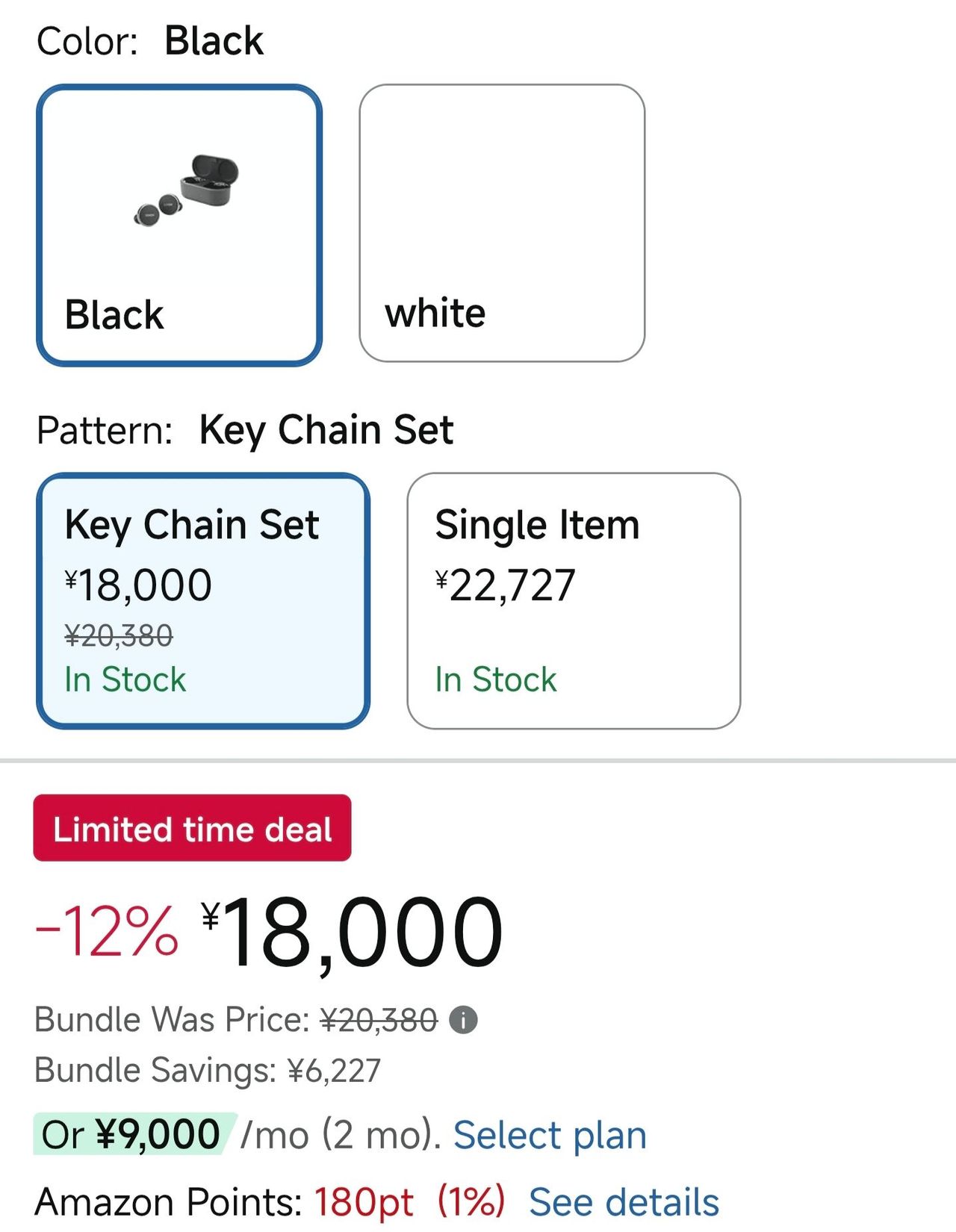Click the Pattern: Key Chain Set heading
This screenshot has height=1232, width=956.
pyautogui.click(x=245, y=430)
